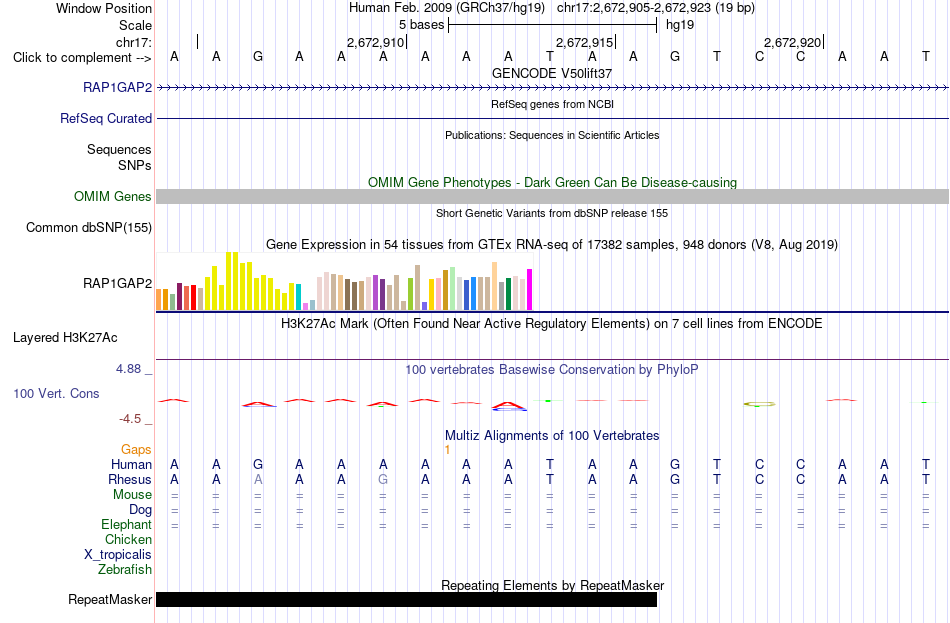Click 'Repeating Elements by RepeatMasker' title
This screenshot has height=623, width=950.
(x=552, y=585)
